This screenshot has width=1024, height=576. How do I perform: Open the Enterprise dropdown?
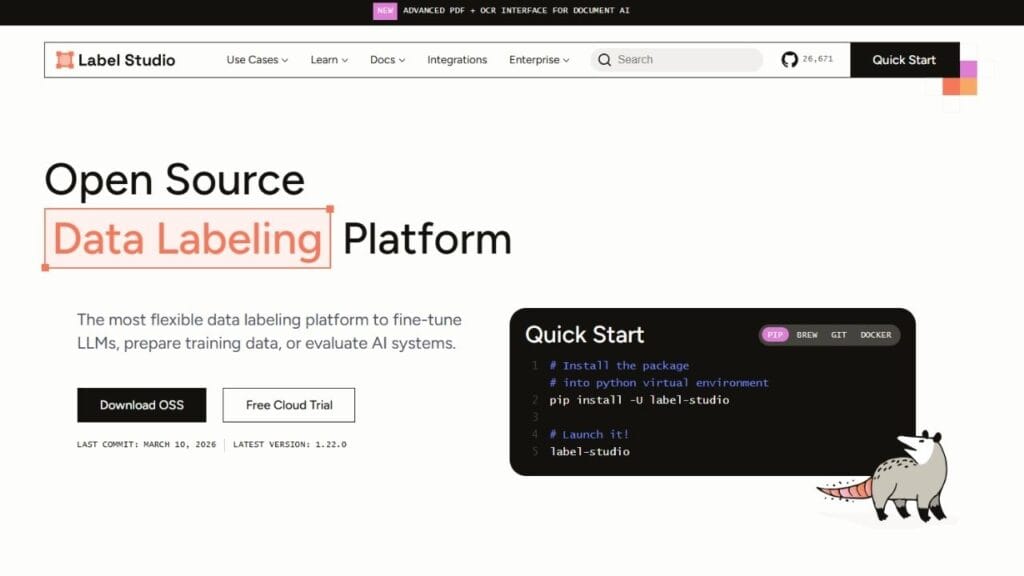pos(538,60)
